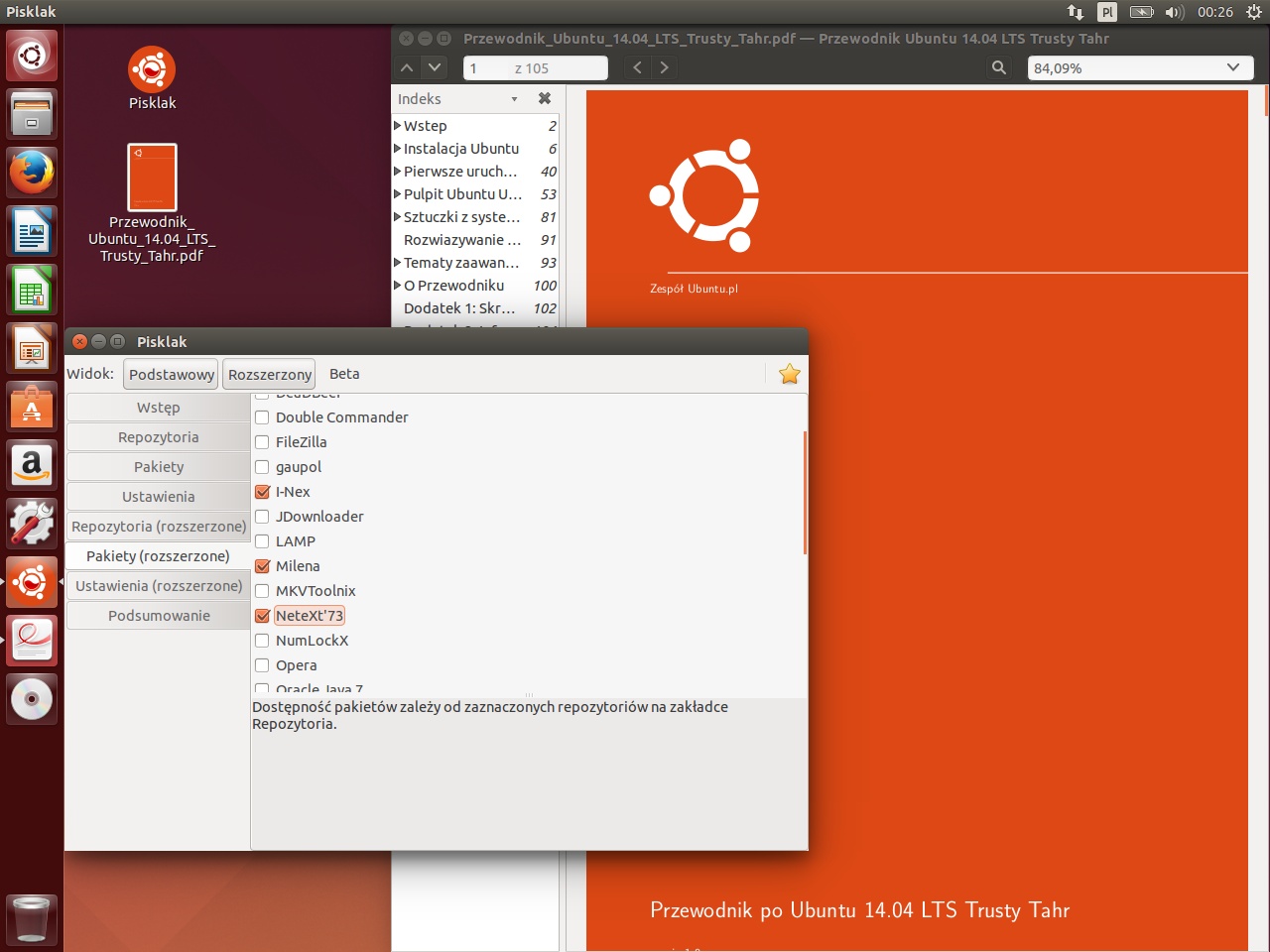The height and width of the screenshot is (952, 1270).
Task: Check the FileZilla package
Action: tap(262, 442)
